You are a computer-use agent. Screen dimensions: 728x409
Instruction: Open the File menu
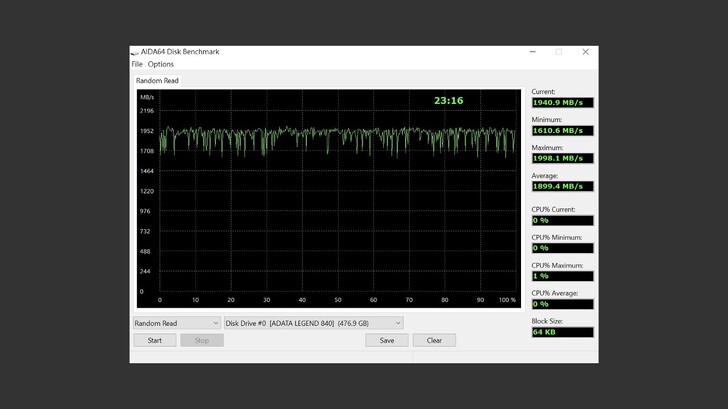click(137, 64)
